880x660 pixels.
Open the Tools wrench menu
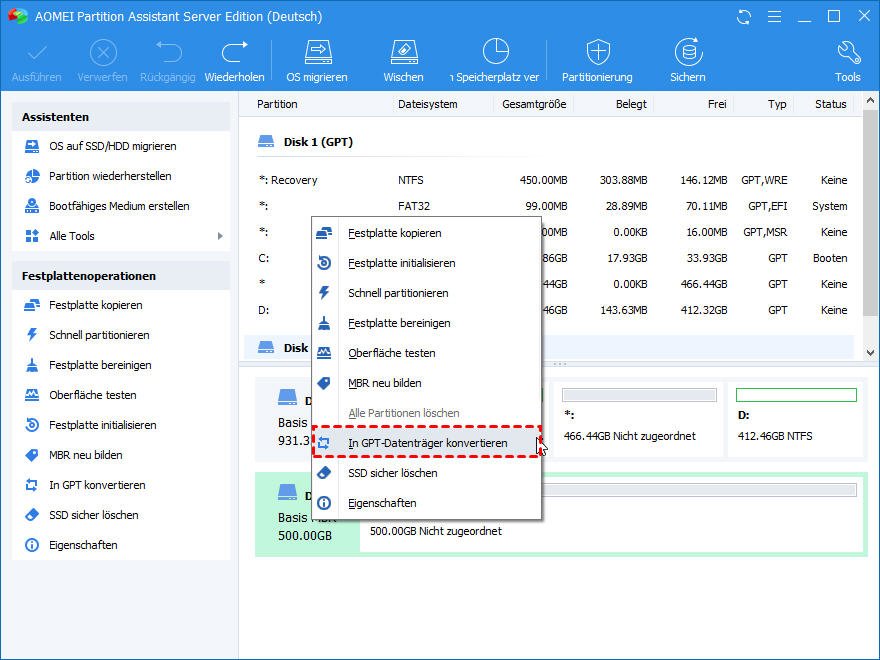pos(847,60)
